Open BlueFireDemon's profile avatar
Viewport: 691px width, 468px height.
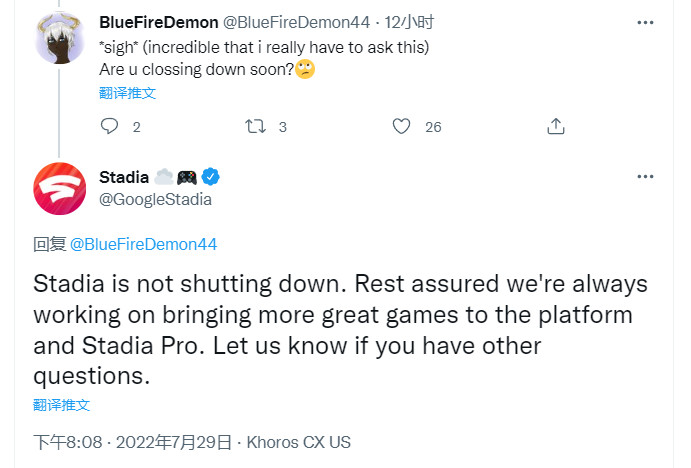59,38
